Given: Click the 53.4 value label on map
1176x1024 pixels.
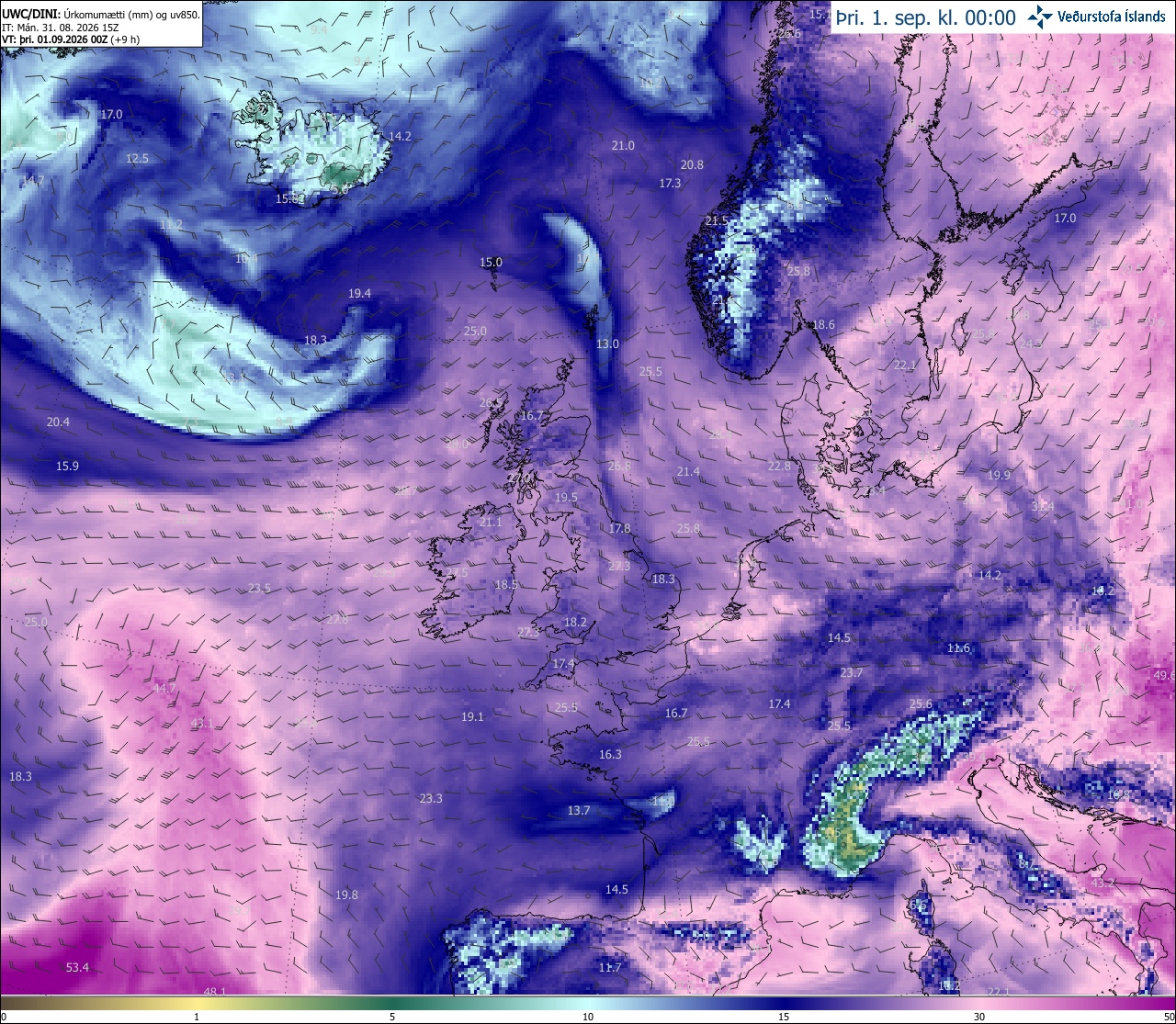Looking at the screenshot, I should click(x=77, y=967).
